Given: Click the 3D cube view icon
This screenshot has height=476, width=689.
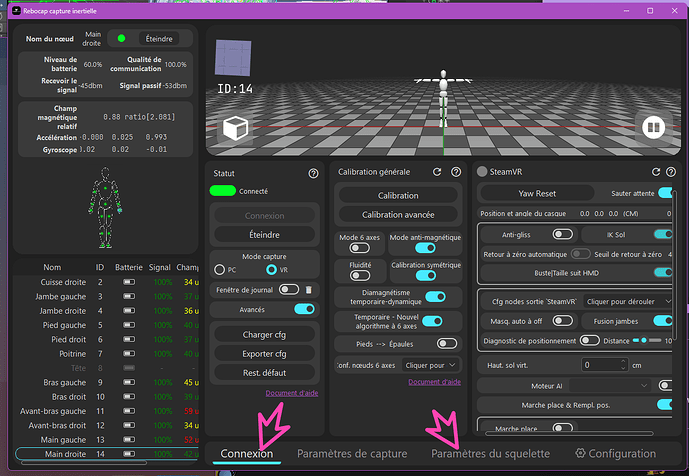Looking at the screenshot, I should point(235,129).
